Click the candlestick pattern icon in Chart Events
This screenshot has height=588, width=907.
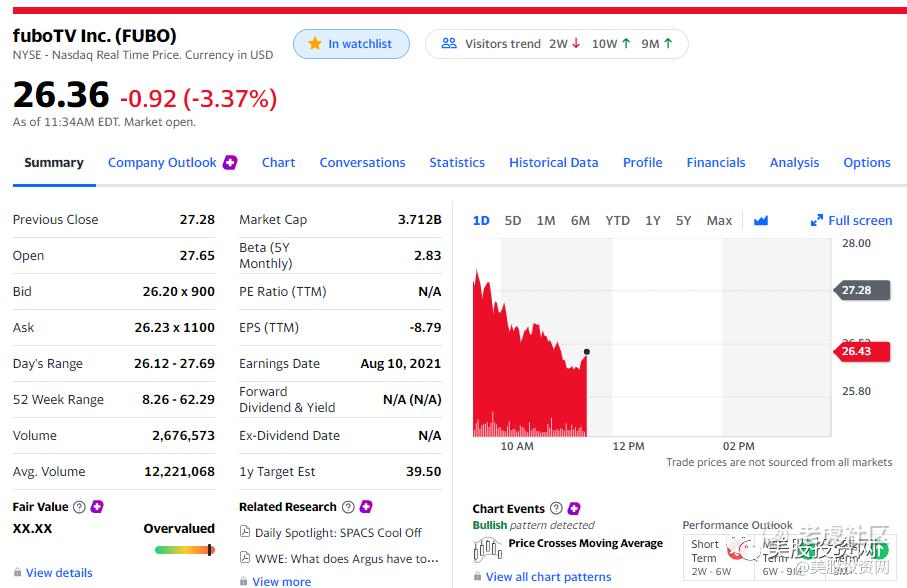pyautogui.click(x=488, y=549)
